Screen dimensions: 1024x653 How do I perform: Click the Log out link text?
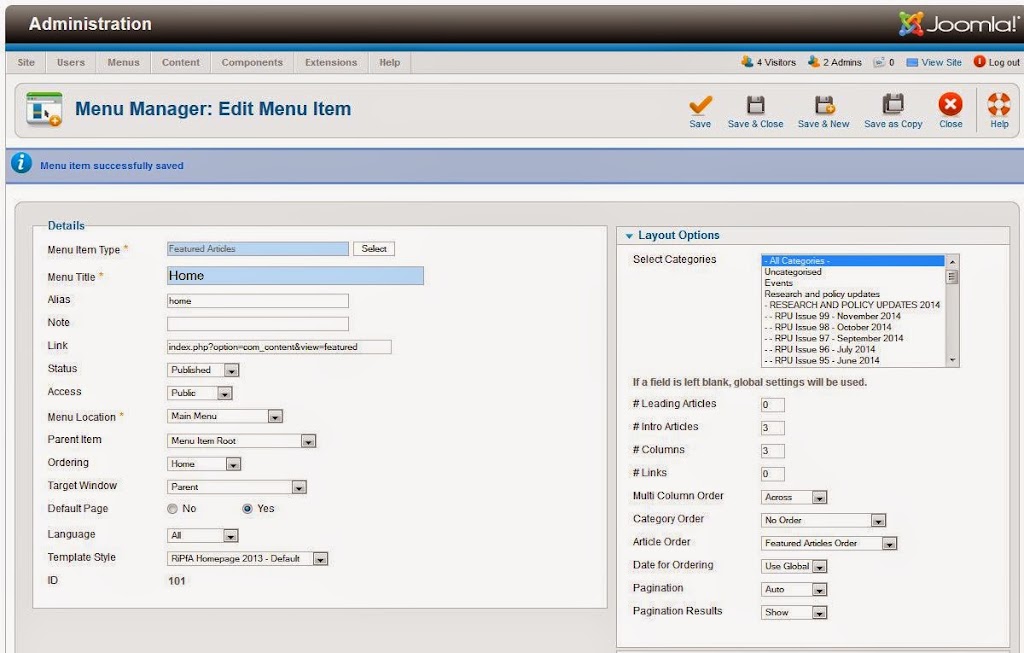1004,63
